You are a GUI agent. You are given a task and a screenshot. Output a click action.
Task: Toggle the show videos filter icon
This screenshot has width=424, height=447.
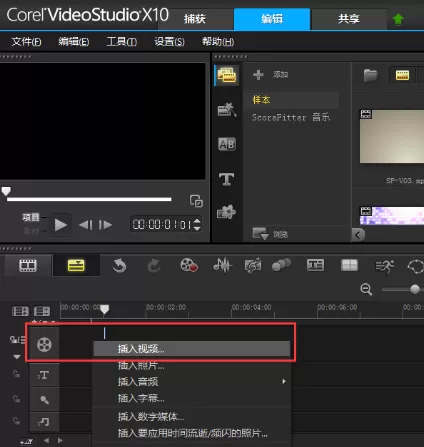point(402,75)
